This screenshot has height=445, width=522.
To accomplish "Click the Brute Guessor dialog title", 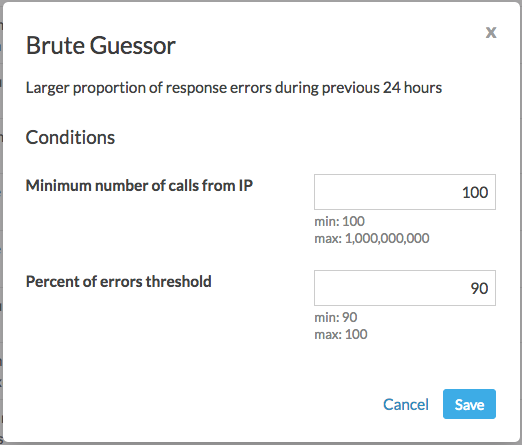I will 101,46.
